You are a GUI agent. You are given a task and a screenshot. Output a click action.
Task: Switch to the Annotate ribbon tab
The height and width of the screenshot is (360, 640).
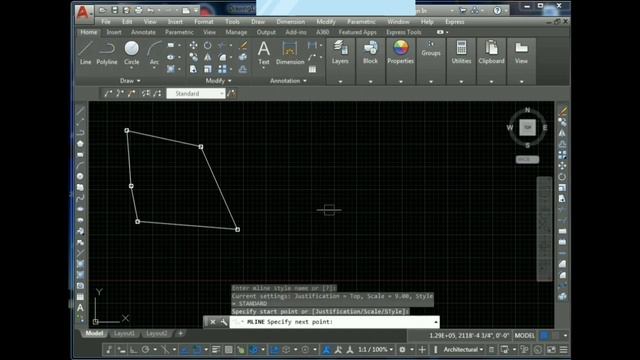pyautogui.click(x=143, y=32)
